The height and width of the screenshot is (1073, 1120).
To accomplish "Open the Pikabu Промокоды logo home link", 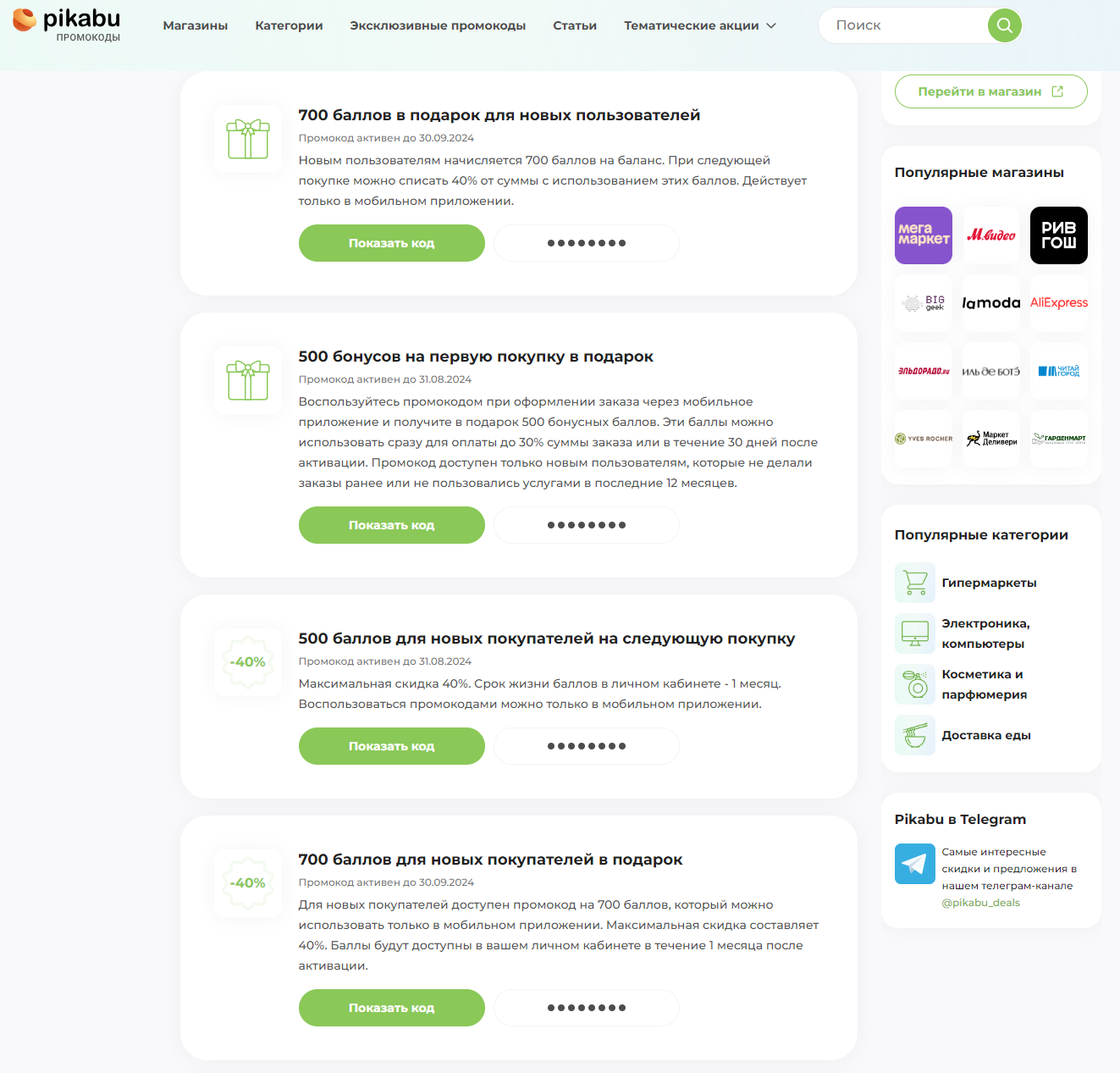I will pos(67,25).
